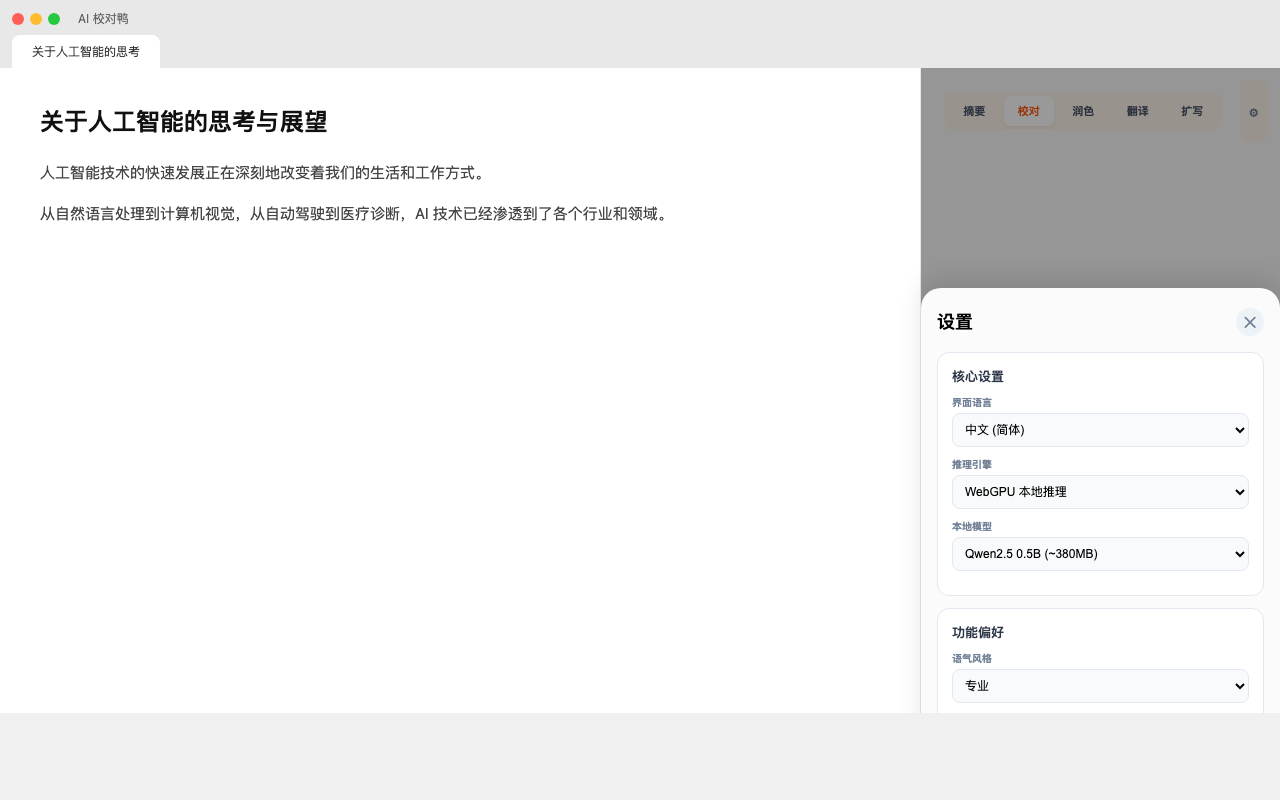
Task: Select the 关于人工智能的思考 document tab
Action: 86,52
